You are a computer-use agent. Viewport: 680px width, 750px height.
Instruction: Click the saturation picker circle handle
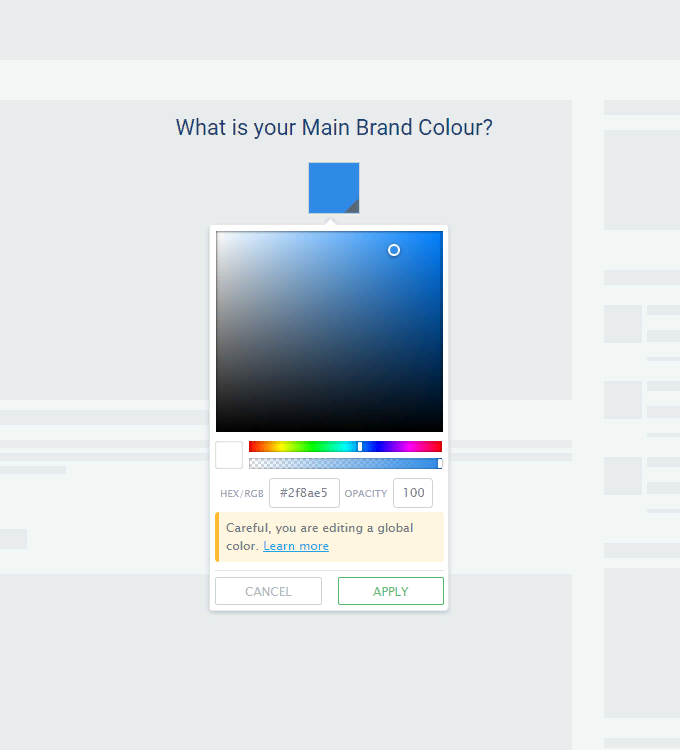click(x=394, y=250)
